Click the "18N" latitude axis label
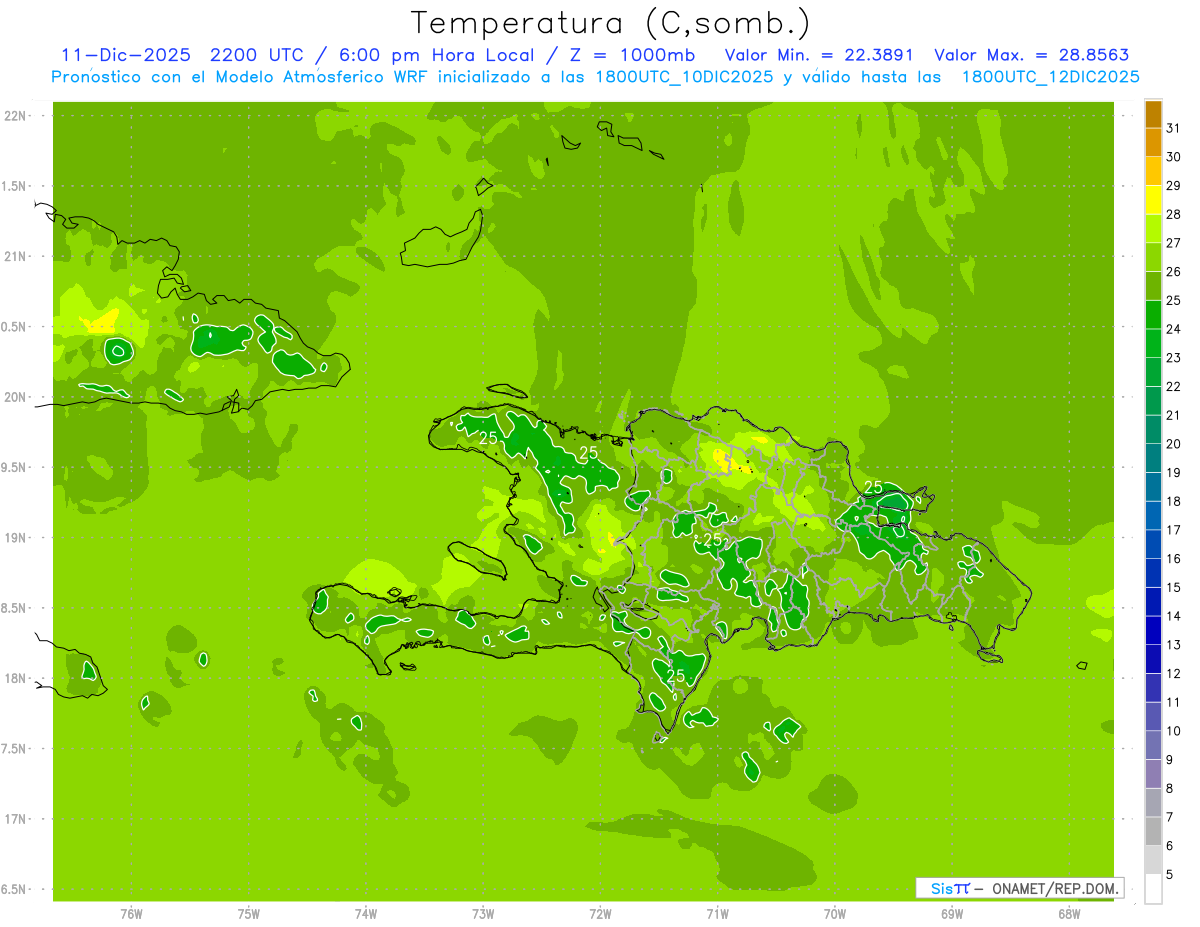1200x927 pixels. point(17,679)
